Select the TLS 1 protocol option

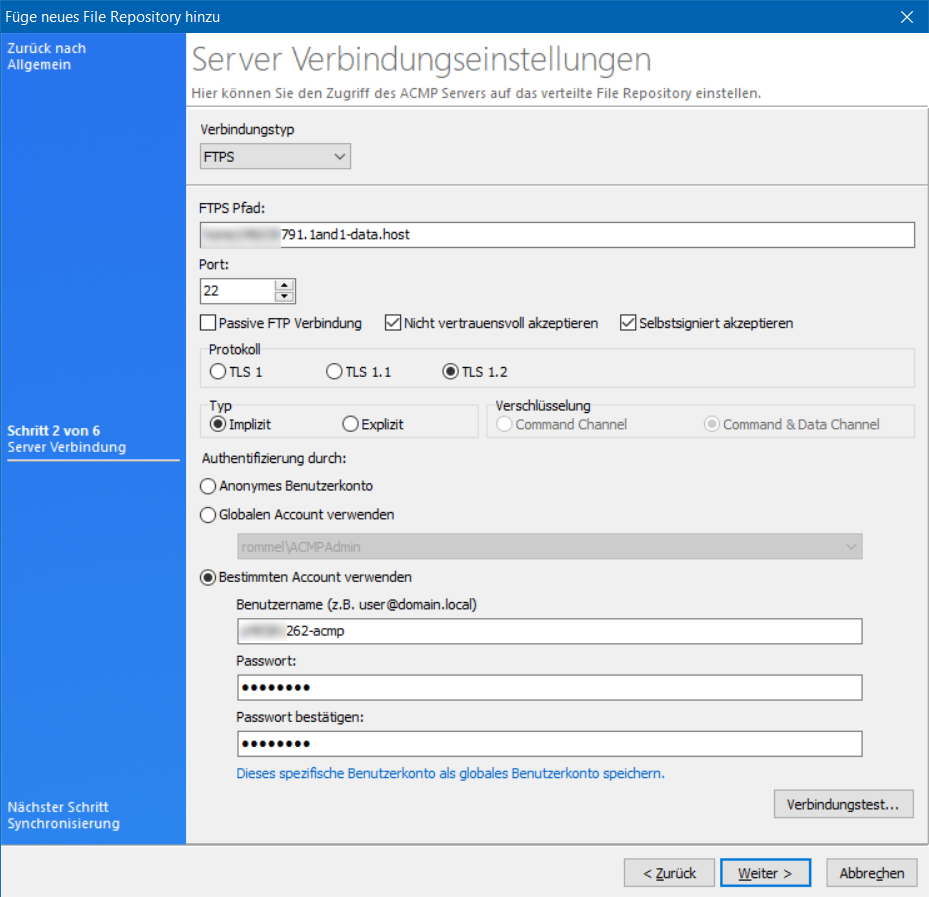click(x=216, y=371)
